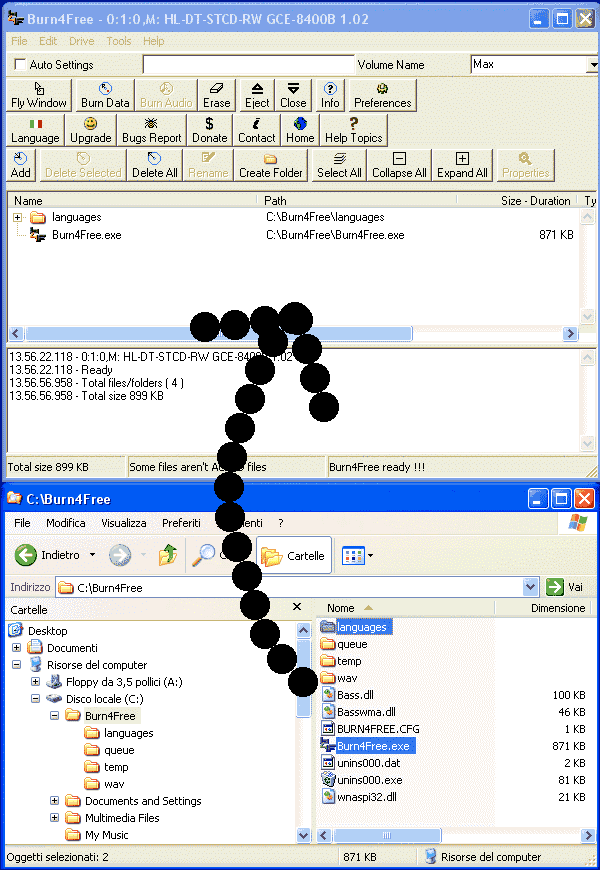Image resolution: width=600 pixels, height=870 pixels.
Task: Select BURN4FREE.CFG file
Action: click(378, 729)
